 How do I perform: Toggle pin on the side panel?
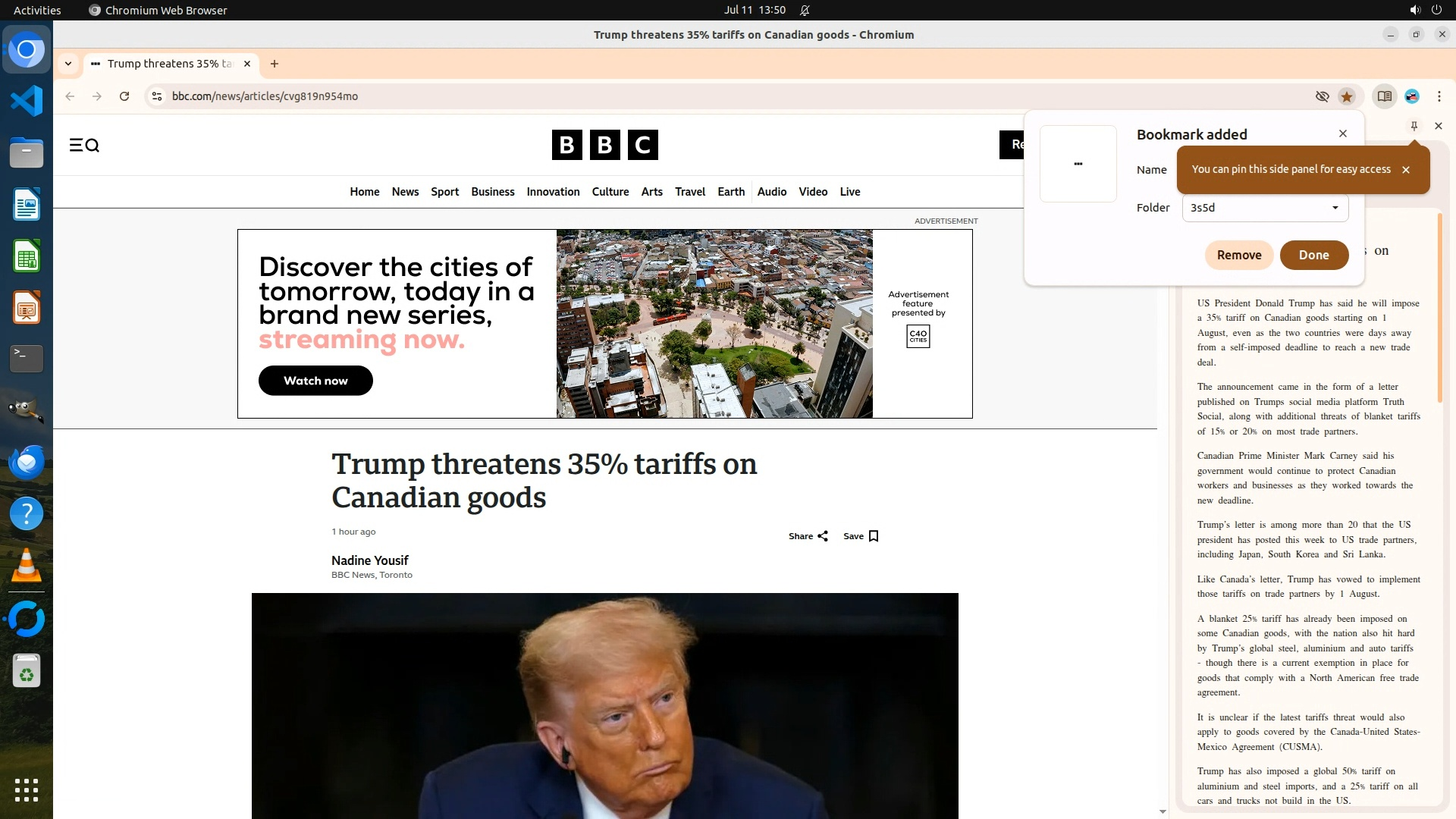1414,126
